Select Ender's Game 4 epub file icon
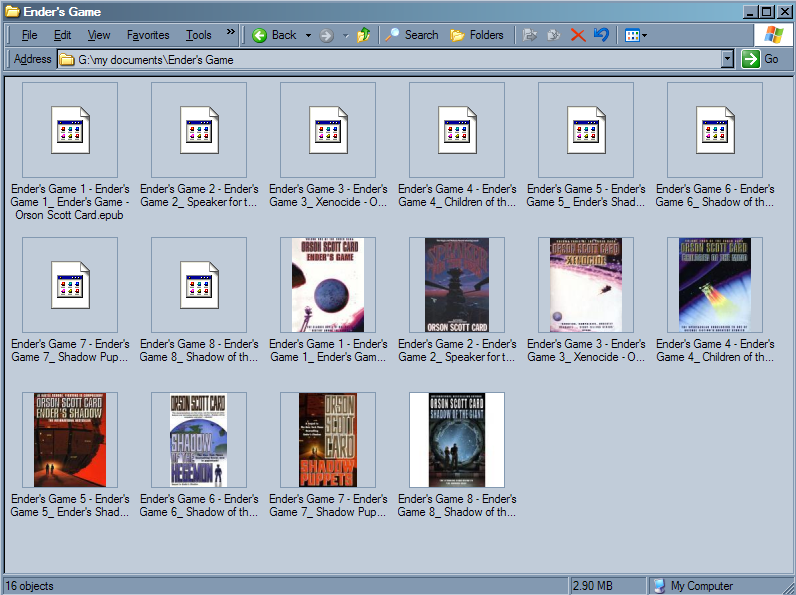This screenshot has width=796, height=595. (x=457, y=130)
